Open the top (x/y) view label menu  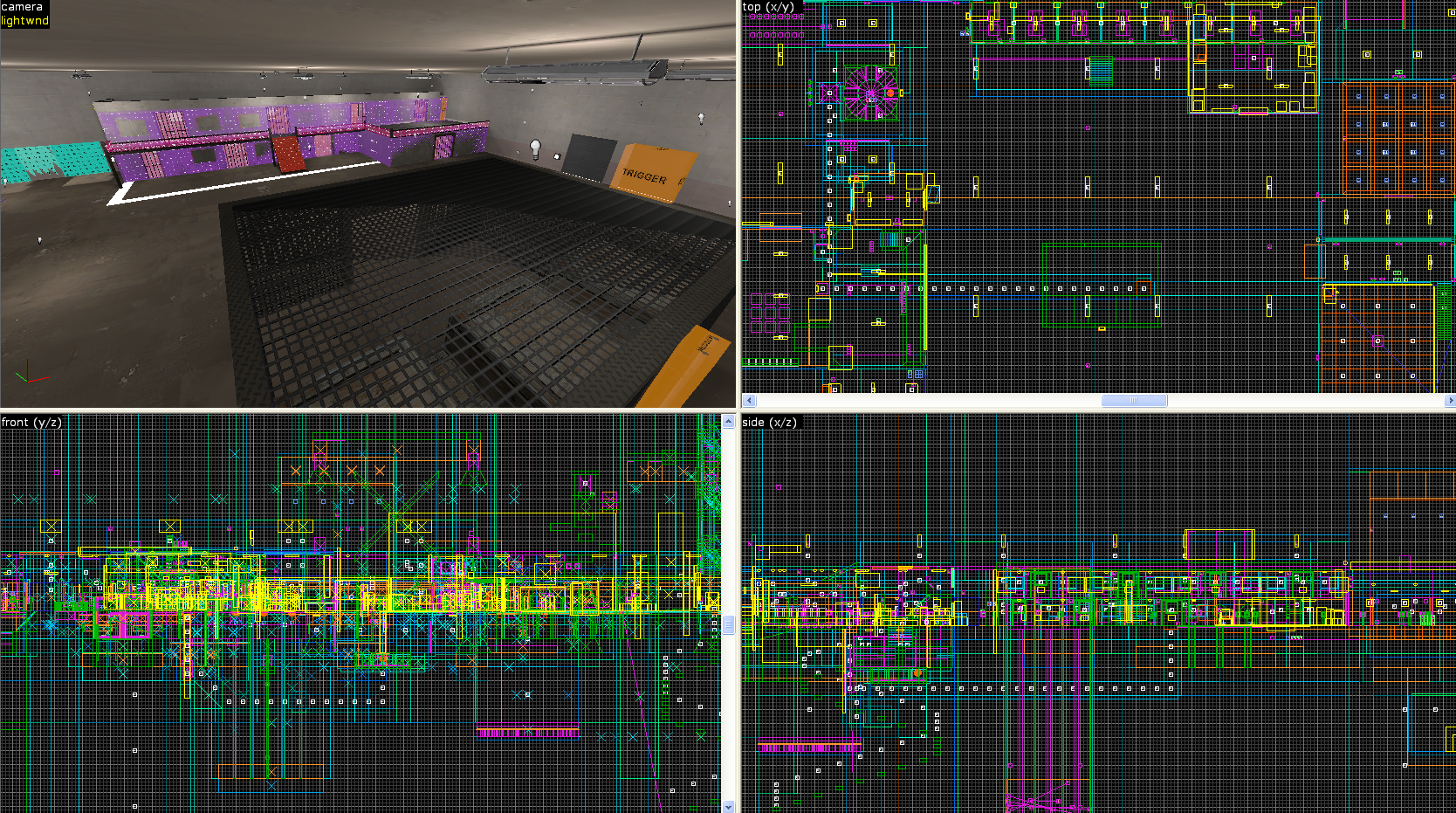[x=768, y=7]
